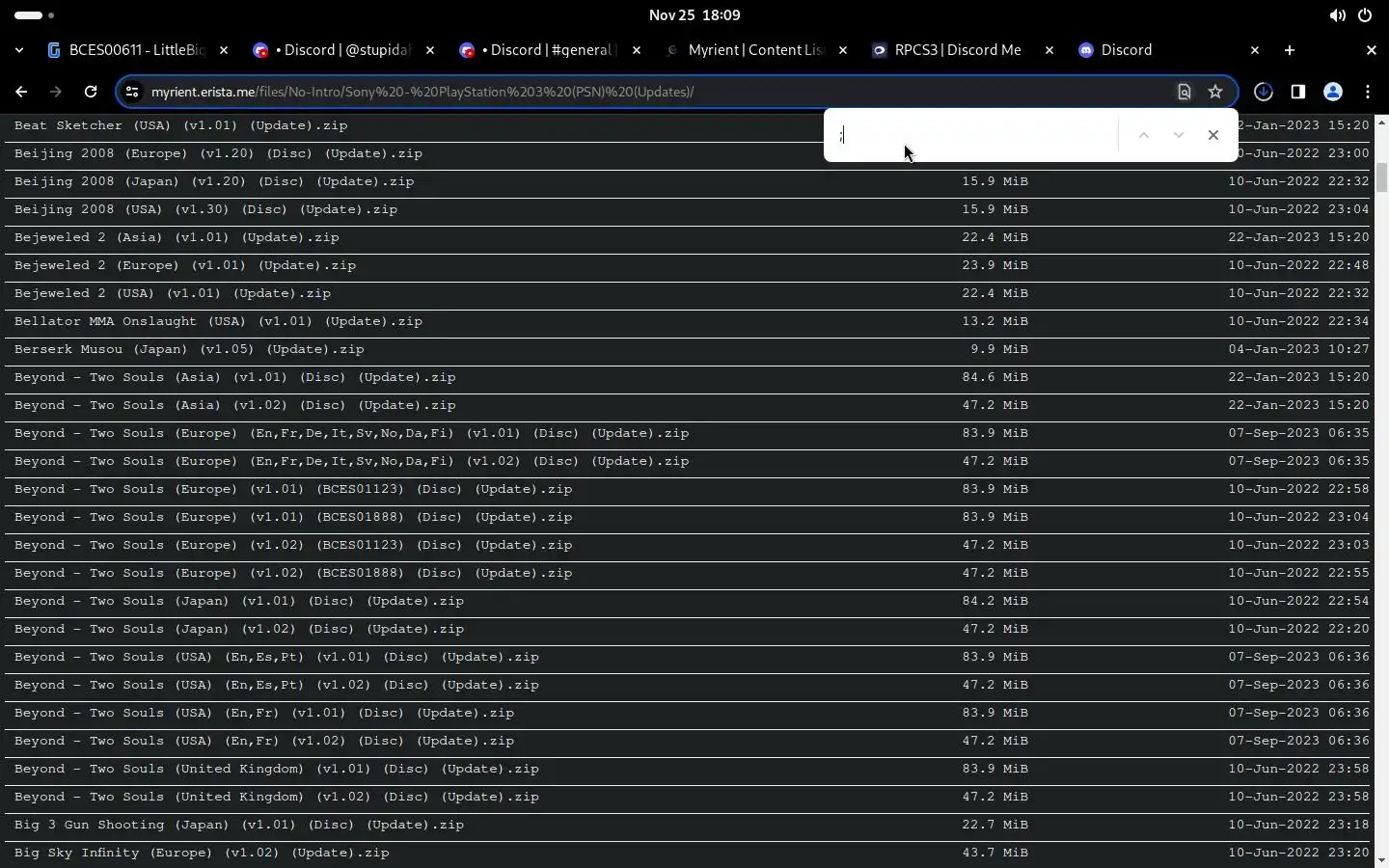
Task: Open Beyond Two Souls (Asia) (v1.02) zip
Action: pos(235,405)
